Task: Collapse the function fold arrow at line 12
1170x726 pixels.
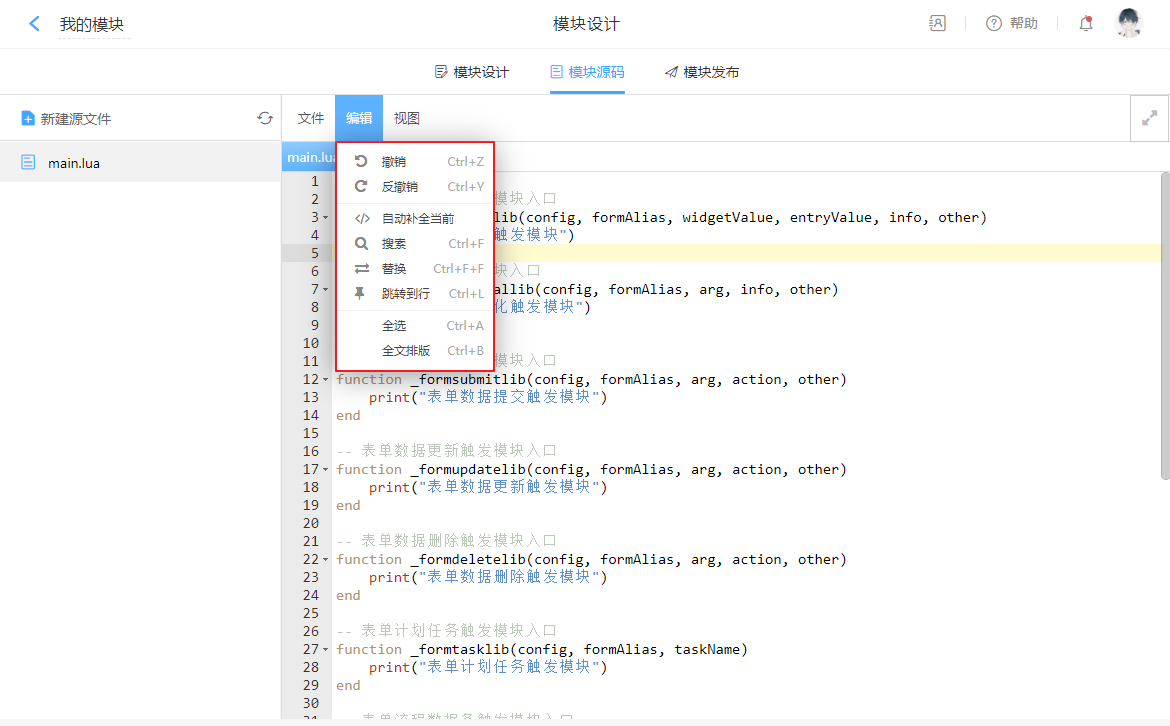Action: tap(326, 380)
